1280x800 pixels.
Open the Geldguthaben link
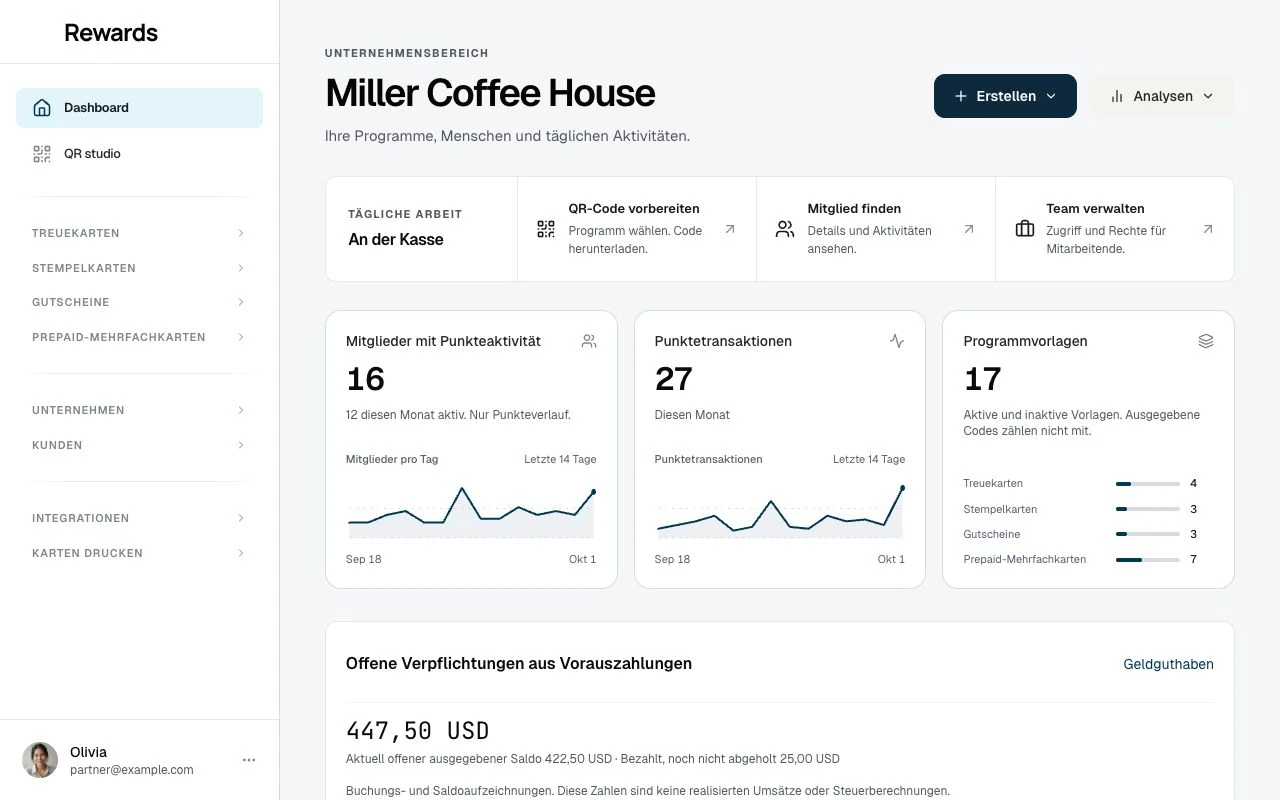tap(1168, 664)
